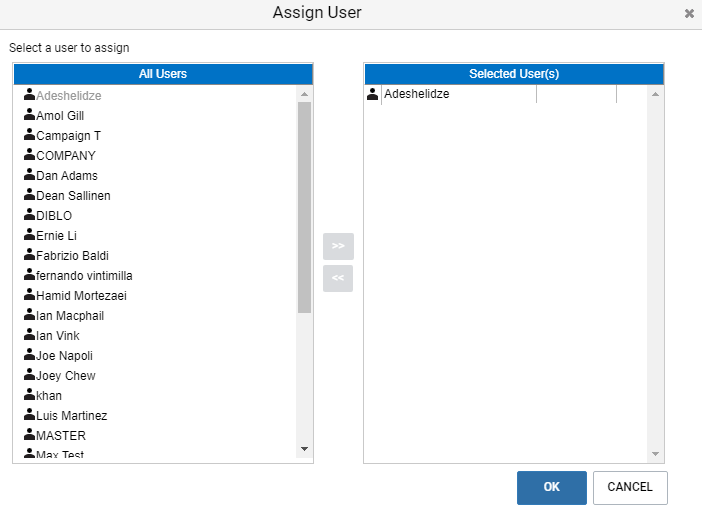Image resolution: width=702 pixels, height=511 pixels.
Task: Click All Users scrollbar up arrow
Action: (x=304, y=94)
